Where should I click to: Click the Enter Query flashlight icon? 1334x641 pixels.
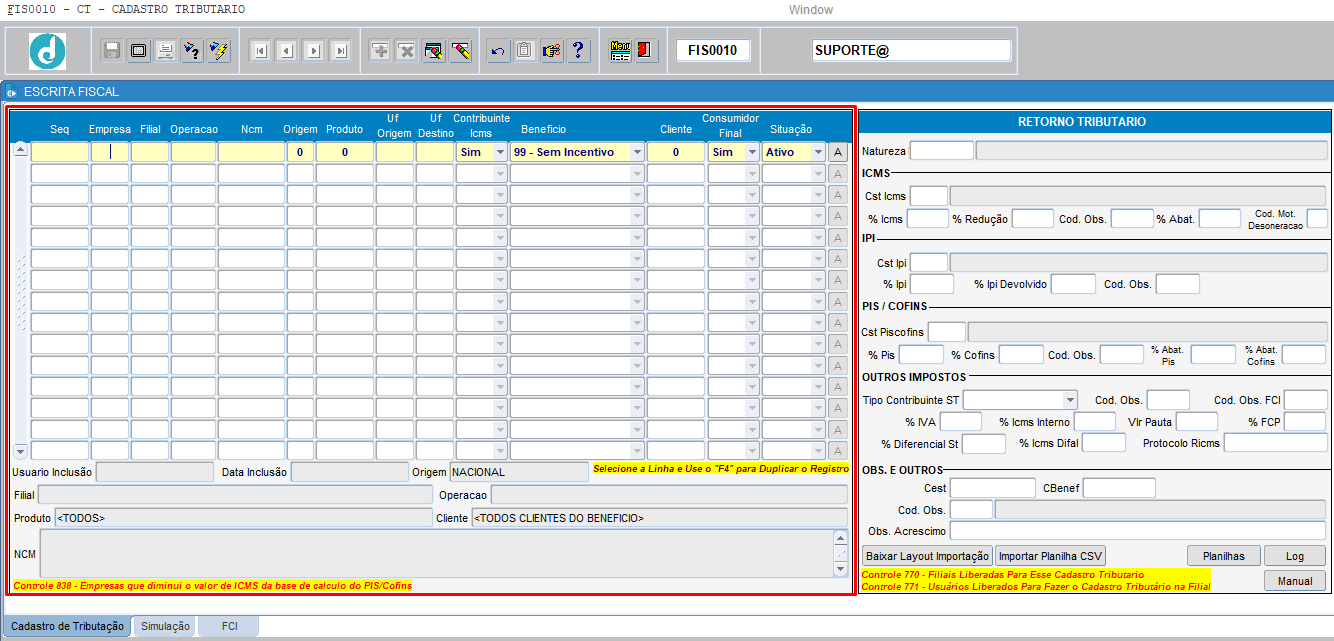coord(193,50)
